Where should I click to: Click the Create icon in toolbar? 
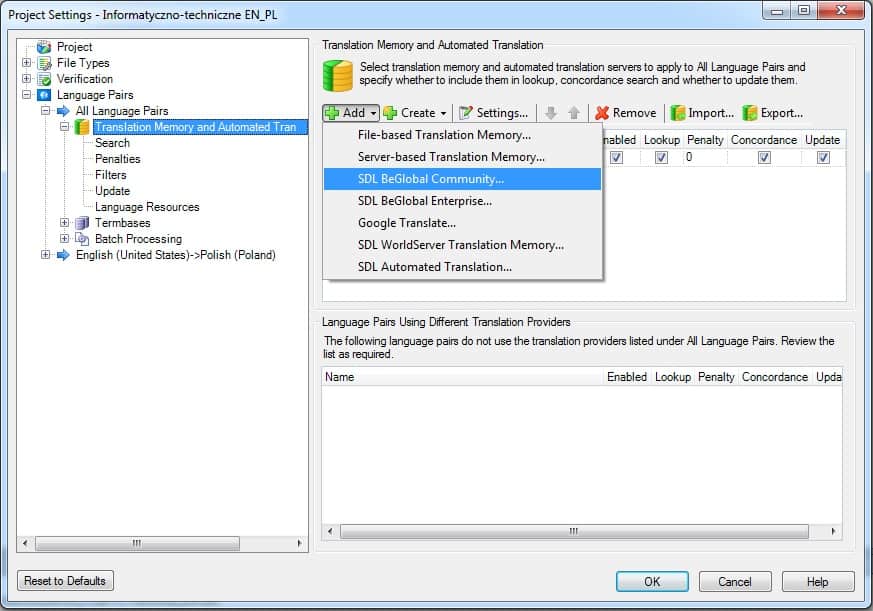pyautogui.click(x=390, y=113)
